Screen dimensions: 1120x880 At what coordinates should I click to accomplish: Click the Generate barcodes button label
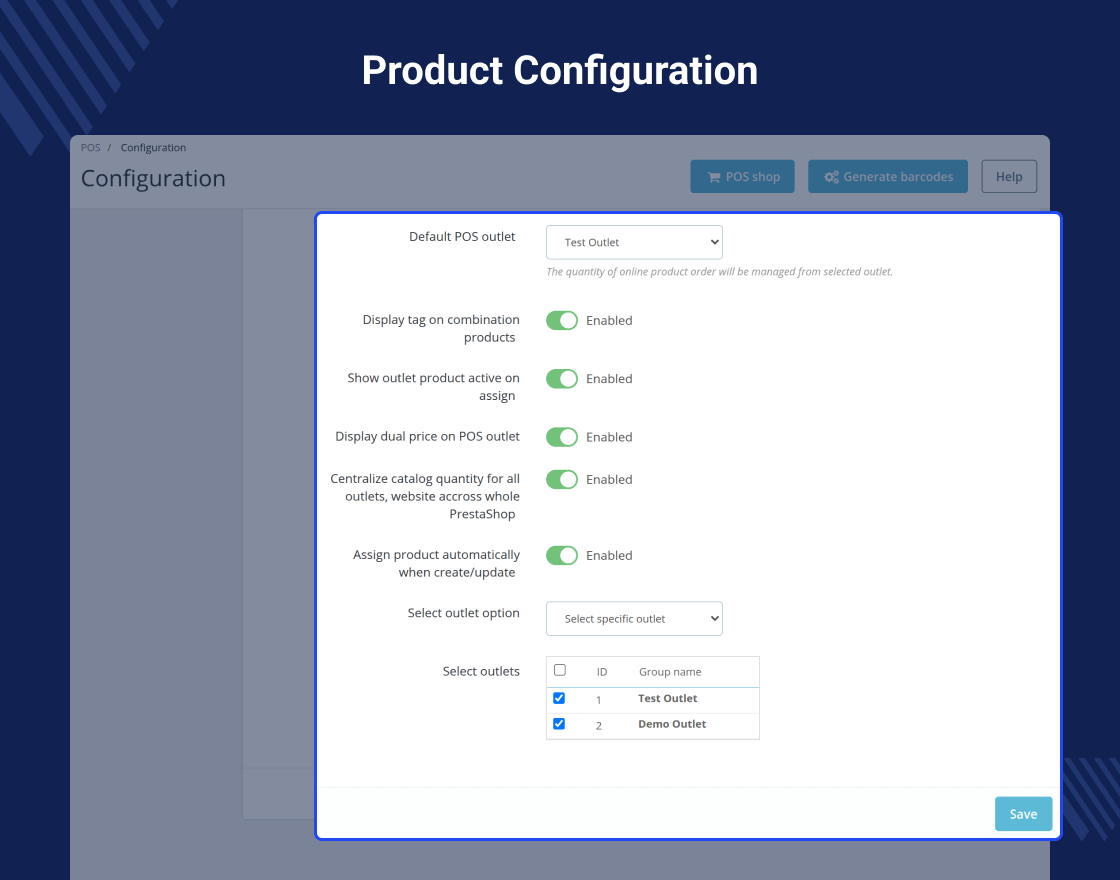pyautogui.click(x=898, y=177)
